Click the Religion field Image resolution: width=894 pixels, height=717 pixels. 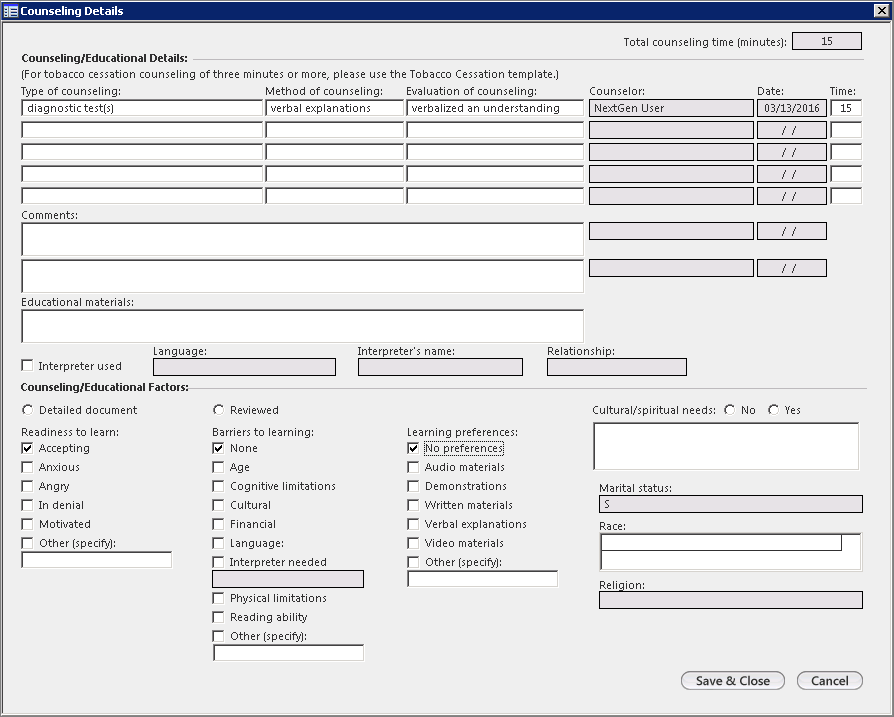(x=731, y=600)
